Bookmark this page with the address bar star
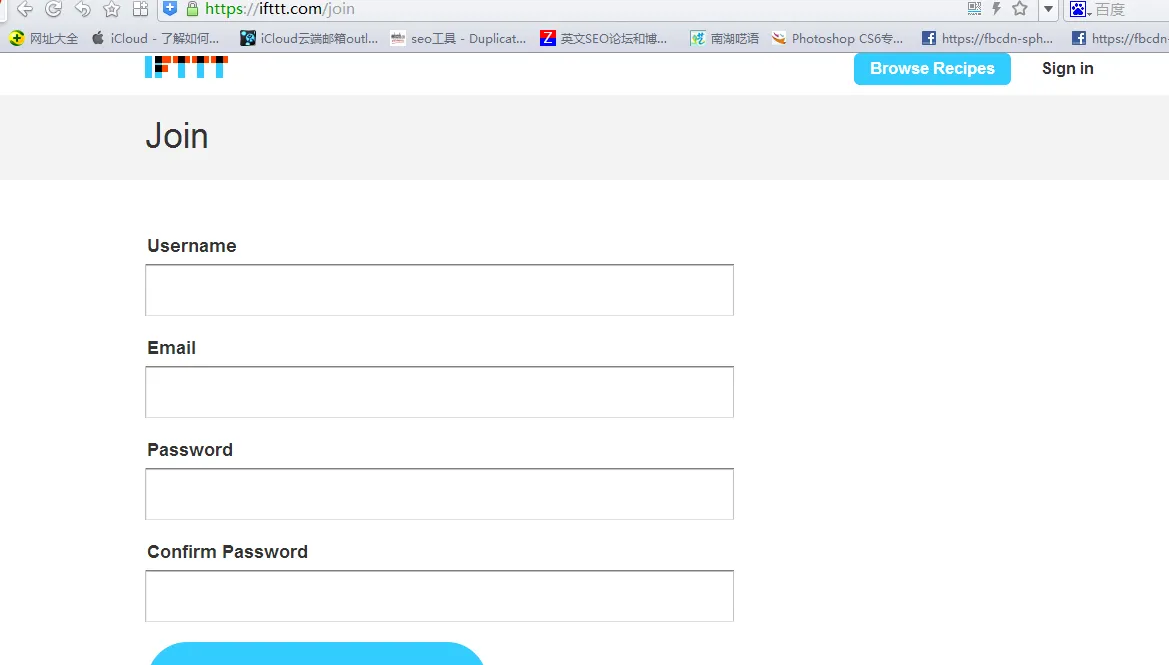This screenshot has width=1169, height=665. pyautogui.click(x=1020, y=9)
